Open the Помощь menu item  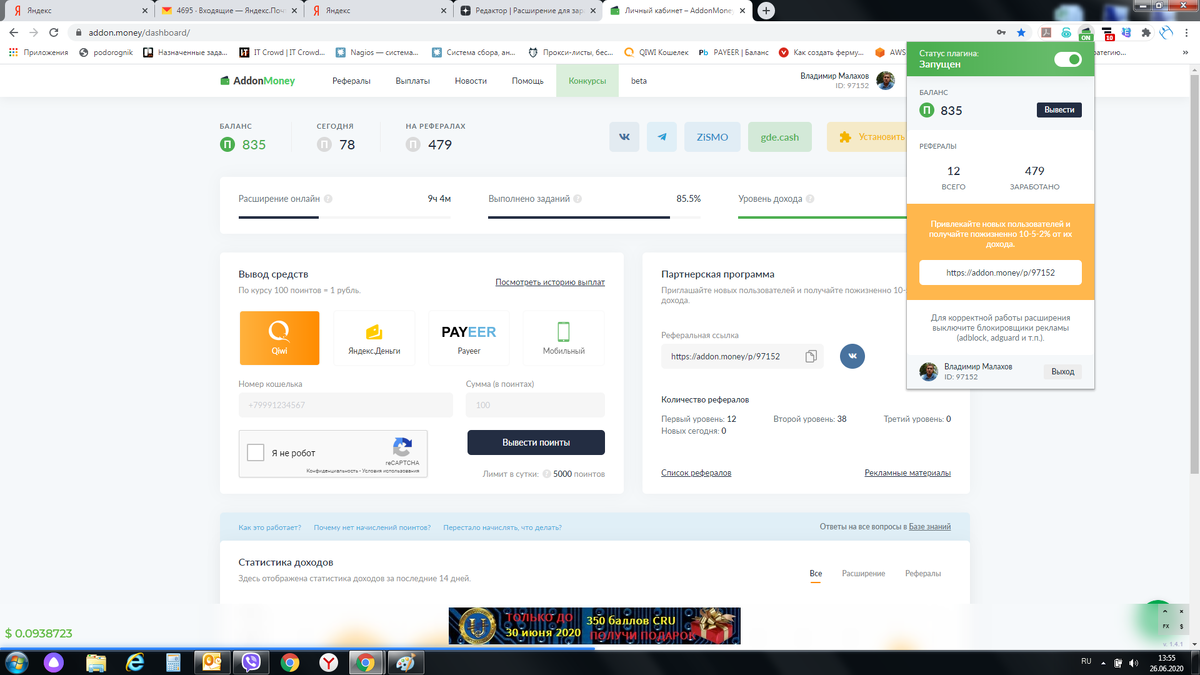[x=527, y=81]
